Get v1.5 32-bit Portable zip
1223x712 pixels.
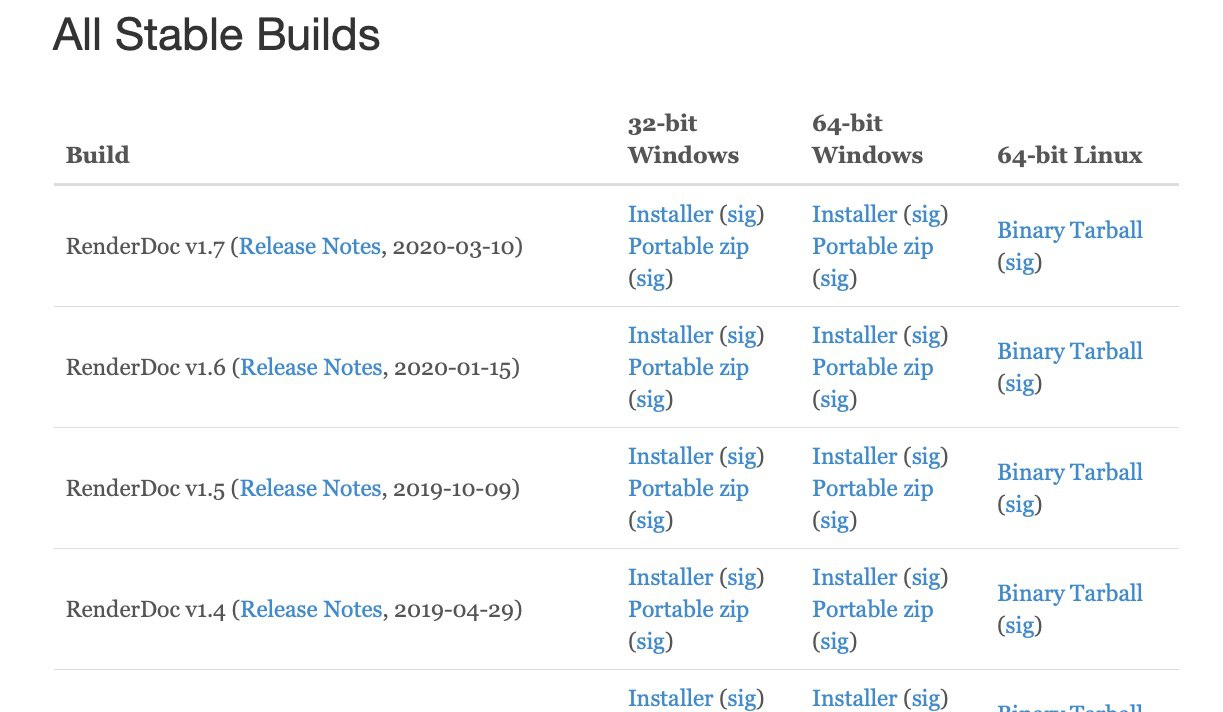click(688, 488)
